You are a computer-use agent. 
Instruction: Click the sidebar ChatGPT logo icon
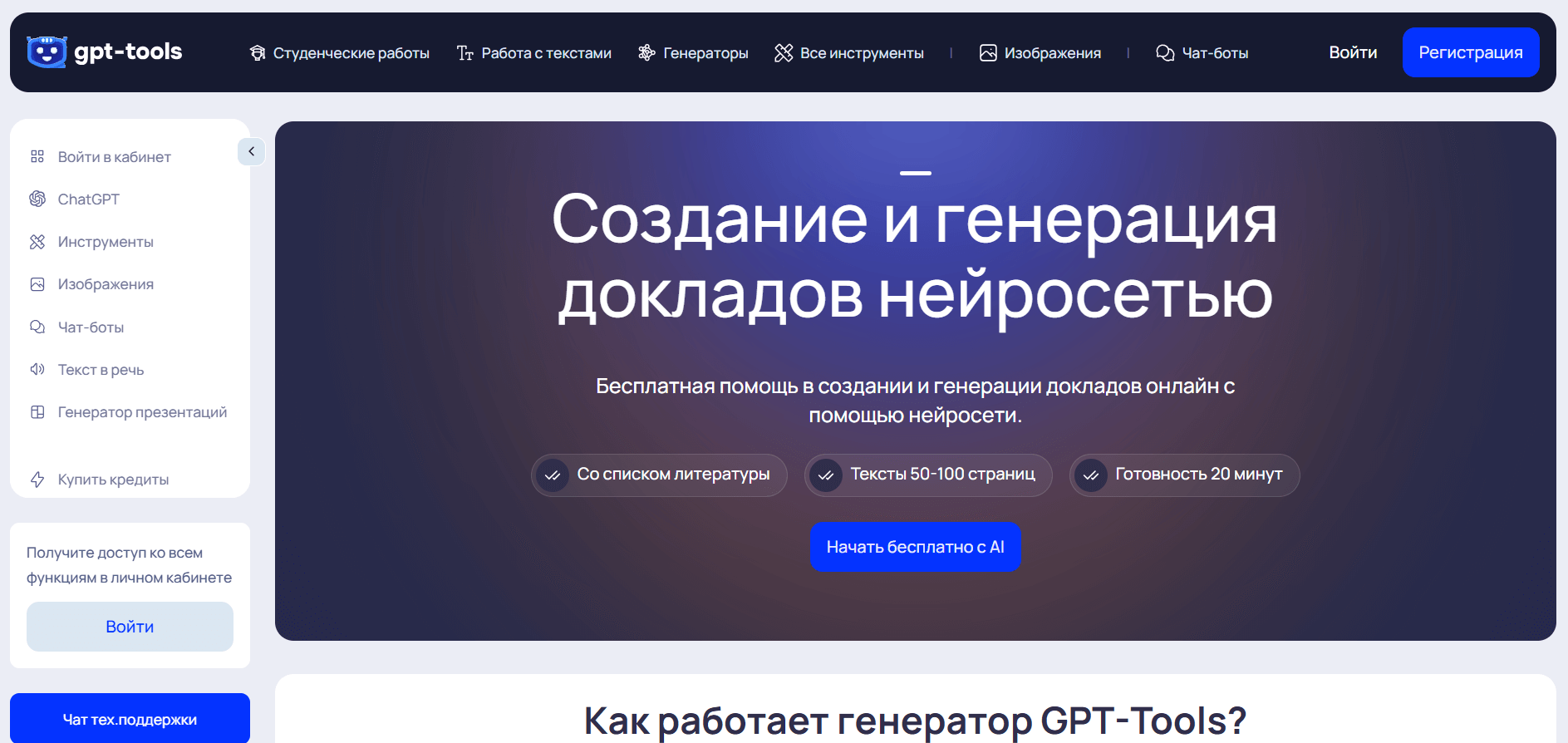pos(37,199)
